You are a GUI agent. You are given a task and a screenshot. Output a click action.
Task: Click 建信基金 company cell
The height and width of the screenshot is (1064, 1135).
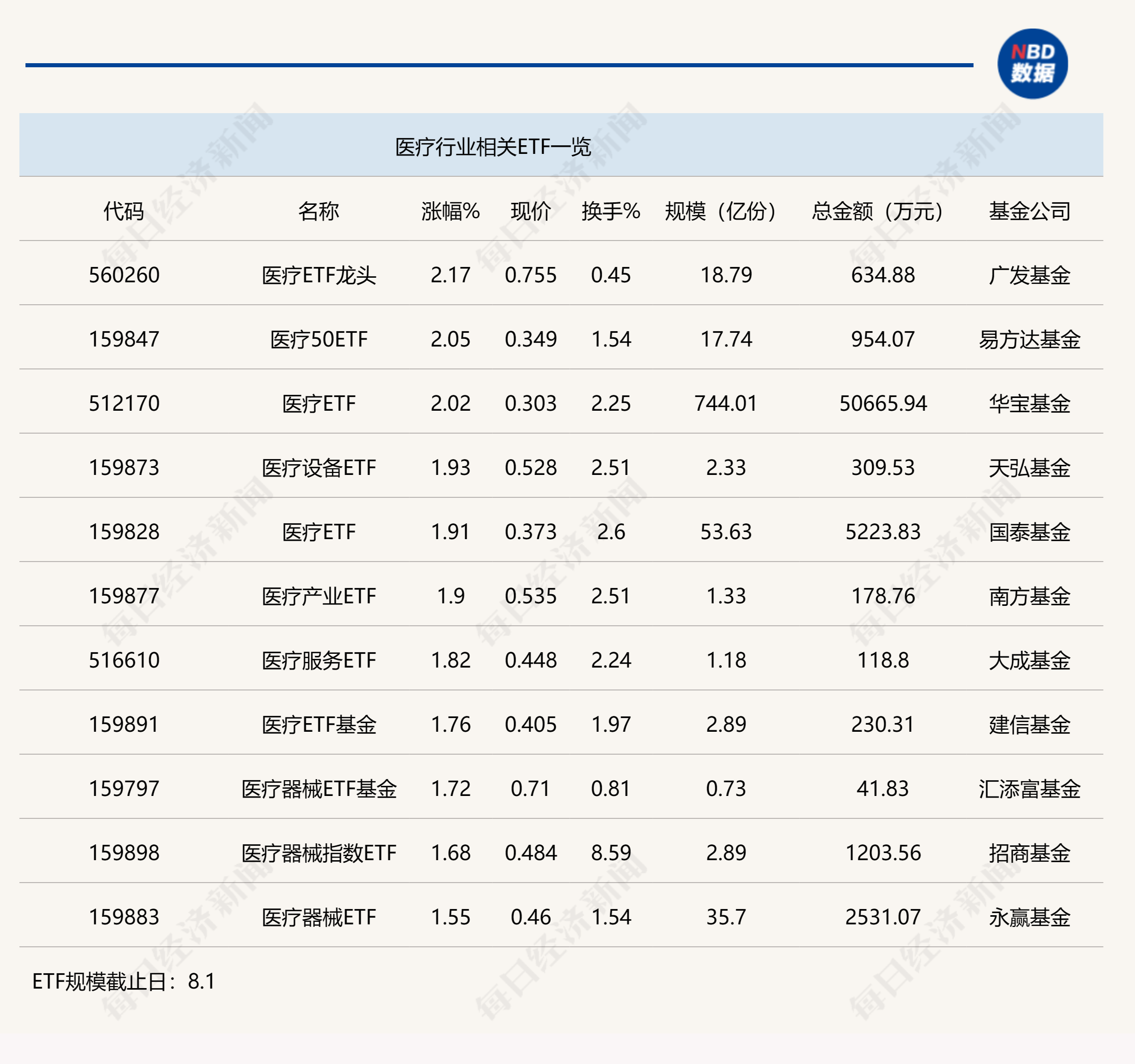tap(1030, 725)
